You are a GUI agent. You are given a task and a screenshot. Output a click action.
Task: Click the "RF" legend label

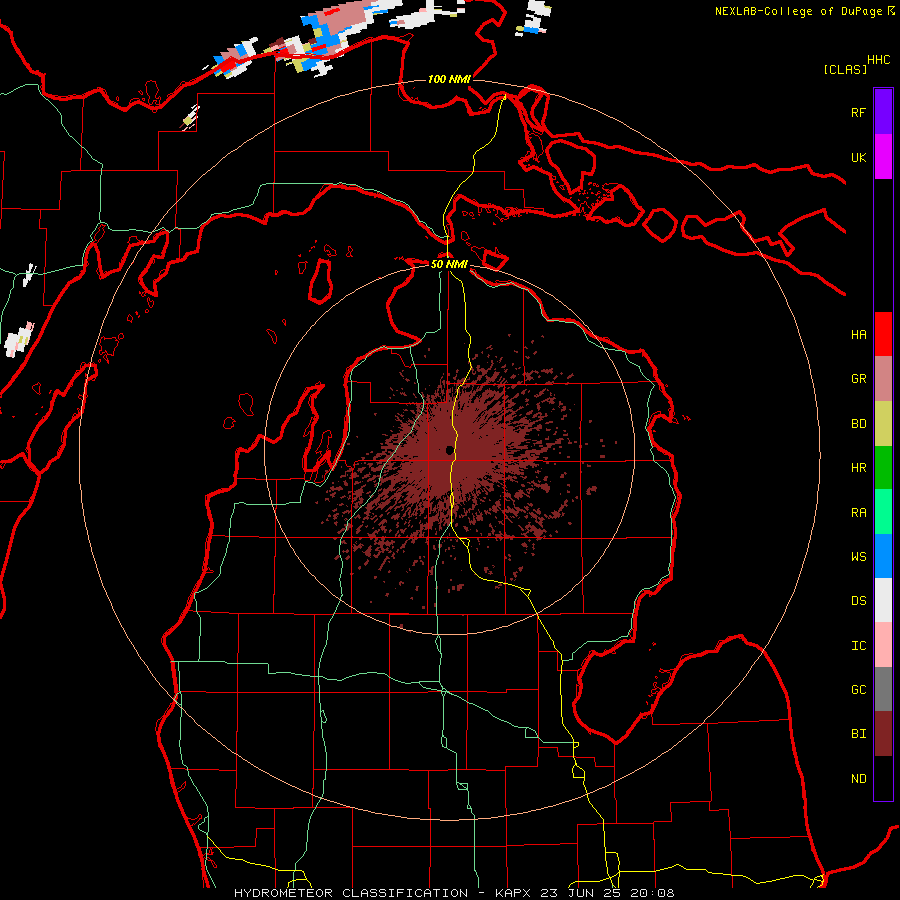click(x=858, y=112)
